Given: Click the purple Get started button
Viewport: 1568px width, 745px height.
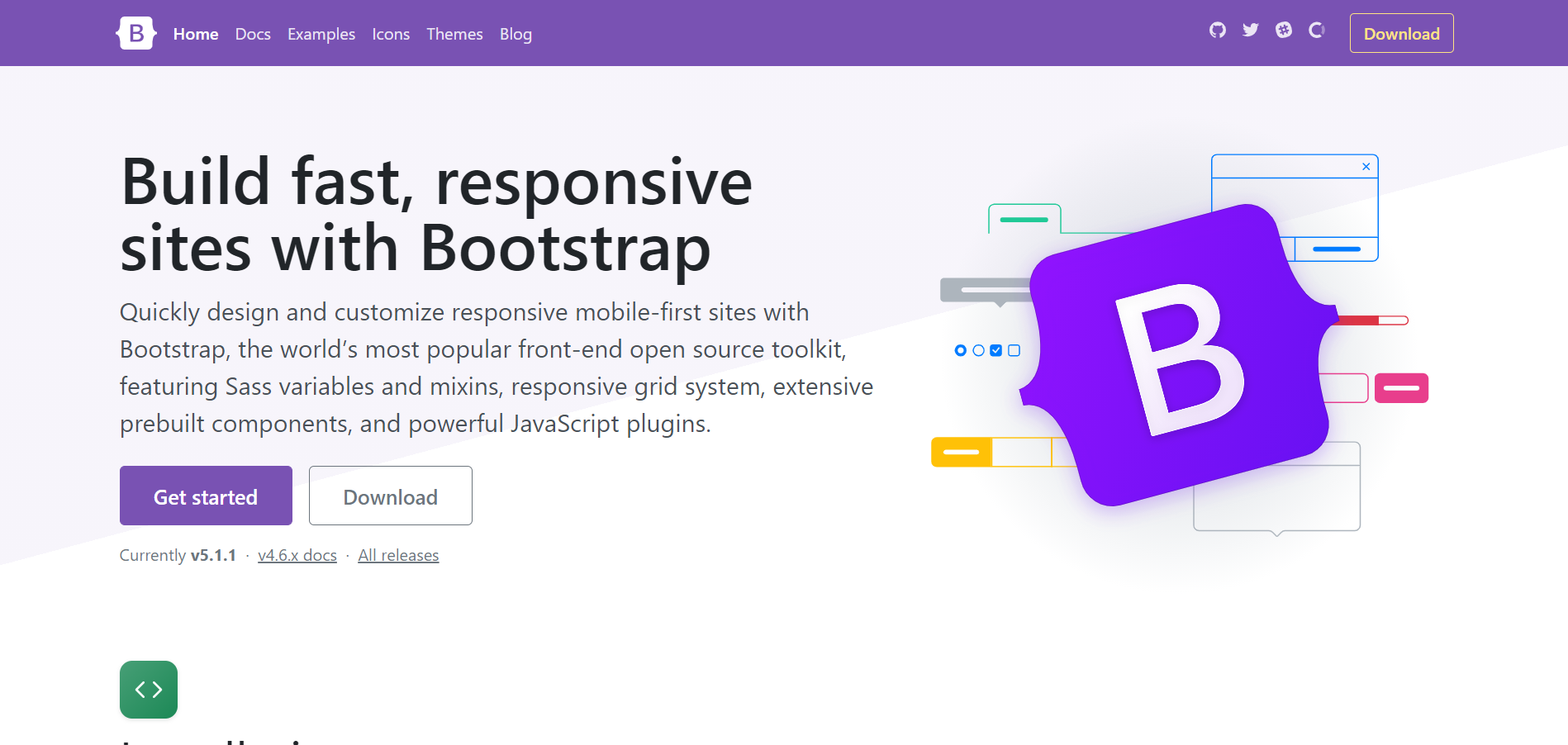Looking at the screenshot, I should pos(206,496).
